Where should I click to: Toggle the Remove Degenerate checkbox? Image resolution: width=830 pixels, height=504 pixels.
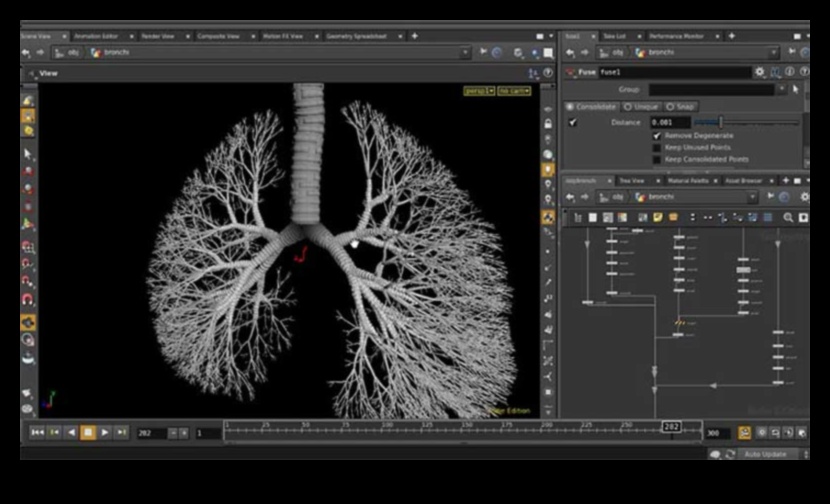[x=657, y=135]
